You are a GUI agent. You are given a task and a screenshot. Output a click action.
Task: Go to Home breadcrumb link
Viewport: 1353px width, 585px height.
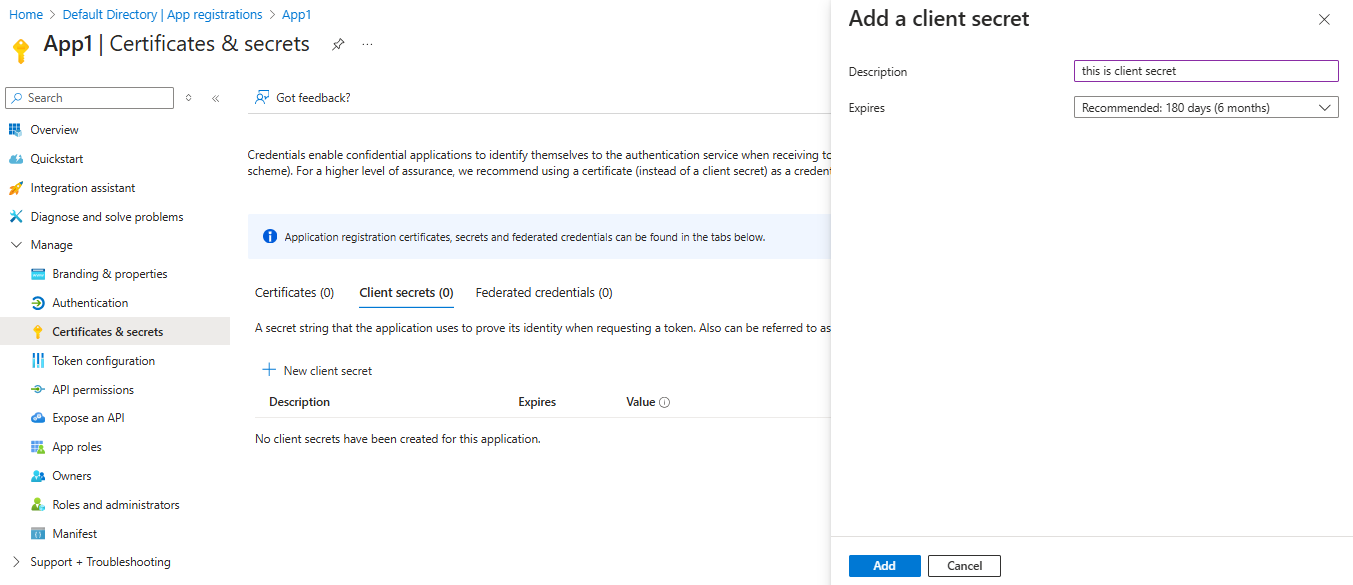point(26,15)
